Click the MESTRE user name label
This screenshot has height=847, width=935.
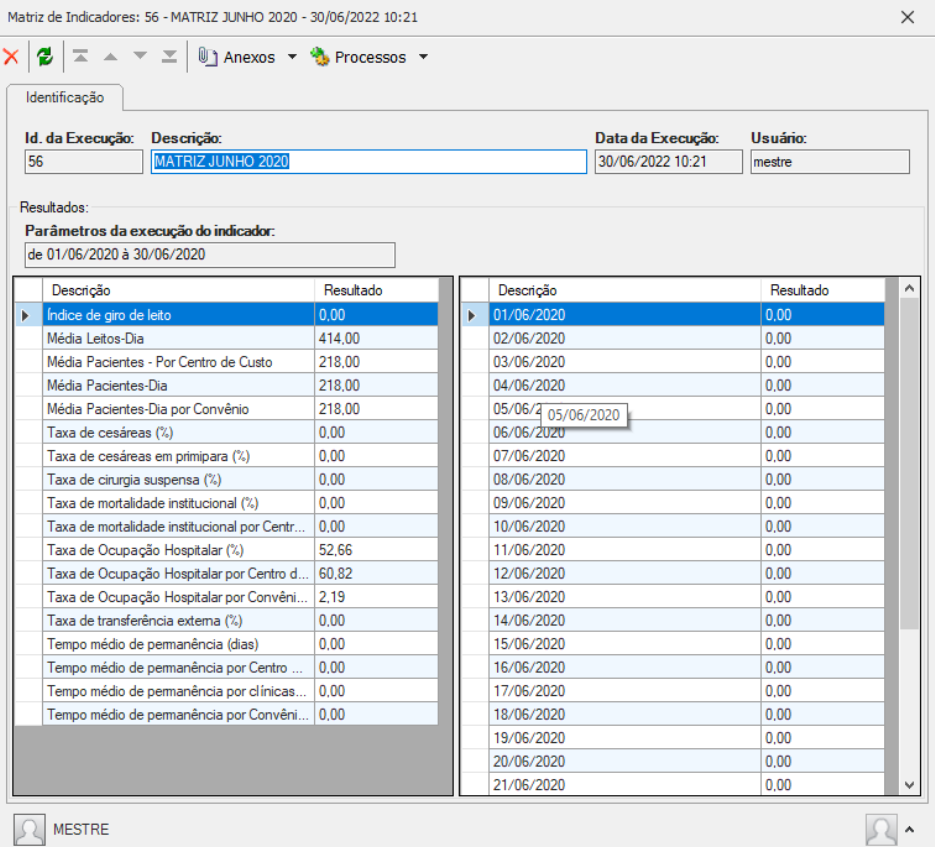(x=81, y=829)
